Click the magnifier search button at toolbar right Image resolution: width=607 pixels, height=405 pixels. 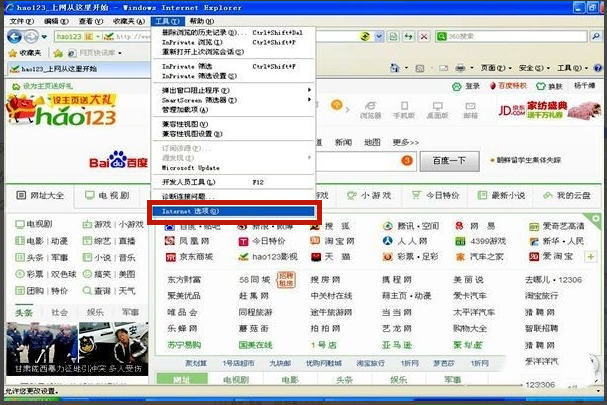coord(596,36)
